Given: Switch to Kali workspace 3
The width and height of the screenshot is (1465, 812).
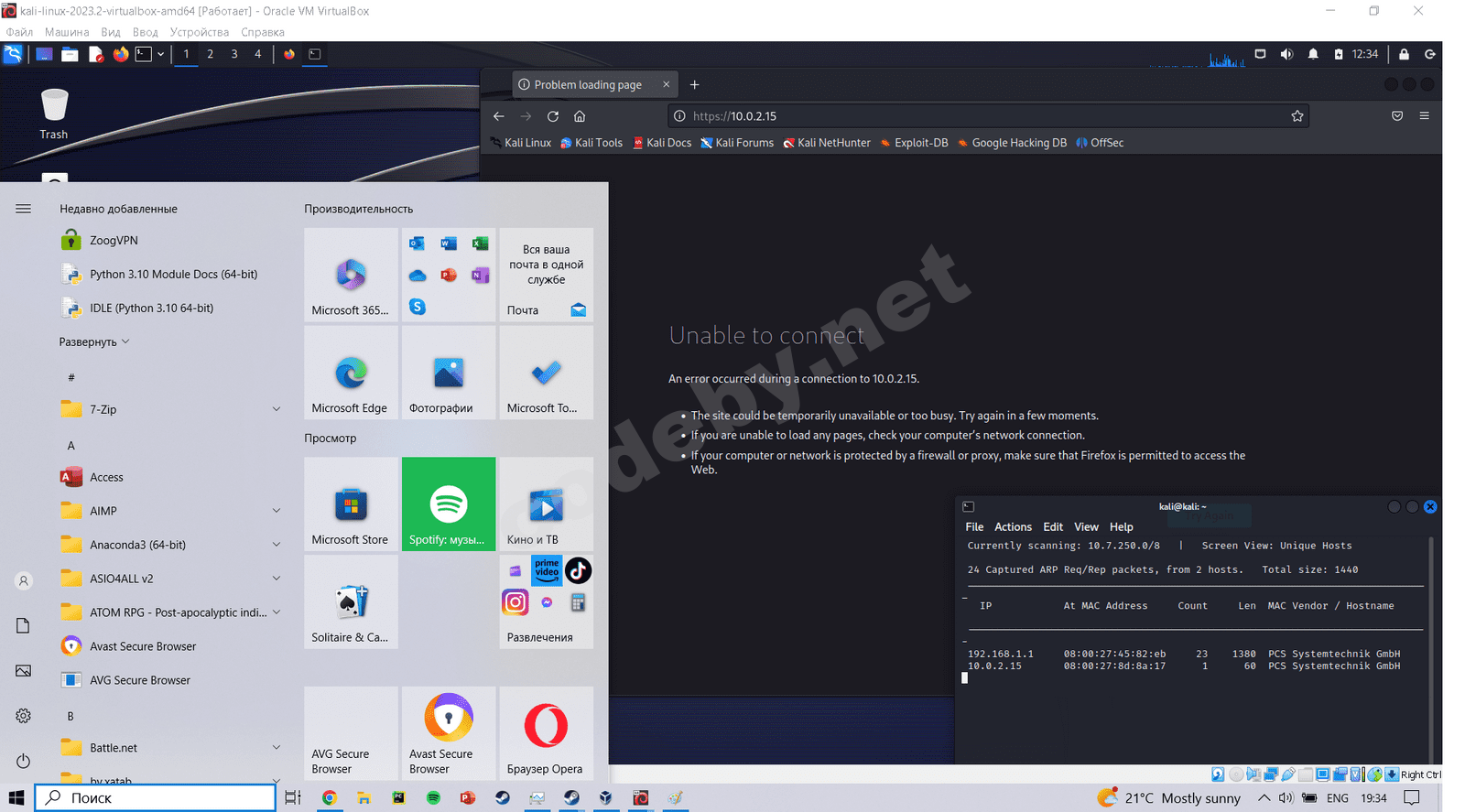Looking at the screenshot, I should coord(234,54).
